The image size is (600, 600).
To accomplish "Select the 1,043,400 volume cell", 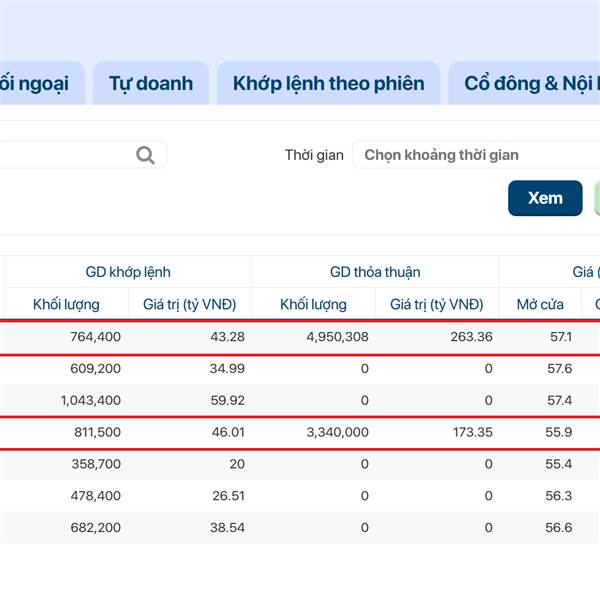I will tap(91, 400).
